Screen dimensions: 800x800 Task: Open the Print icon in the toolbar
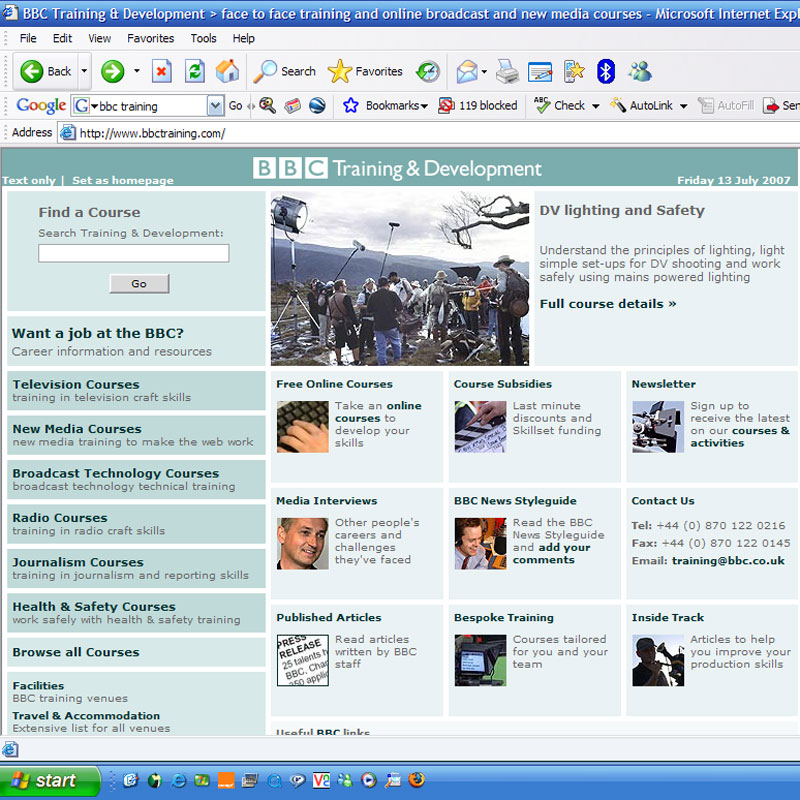(x=507, y=72)
